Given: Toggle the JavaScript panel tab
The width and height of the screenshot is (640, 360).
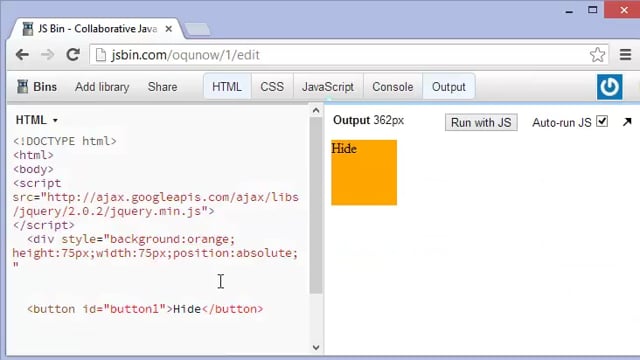Looking at the screenshot, I should coord(328,87).
